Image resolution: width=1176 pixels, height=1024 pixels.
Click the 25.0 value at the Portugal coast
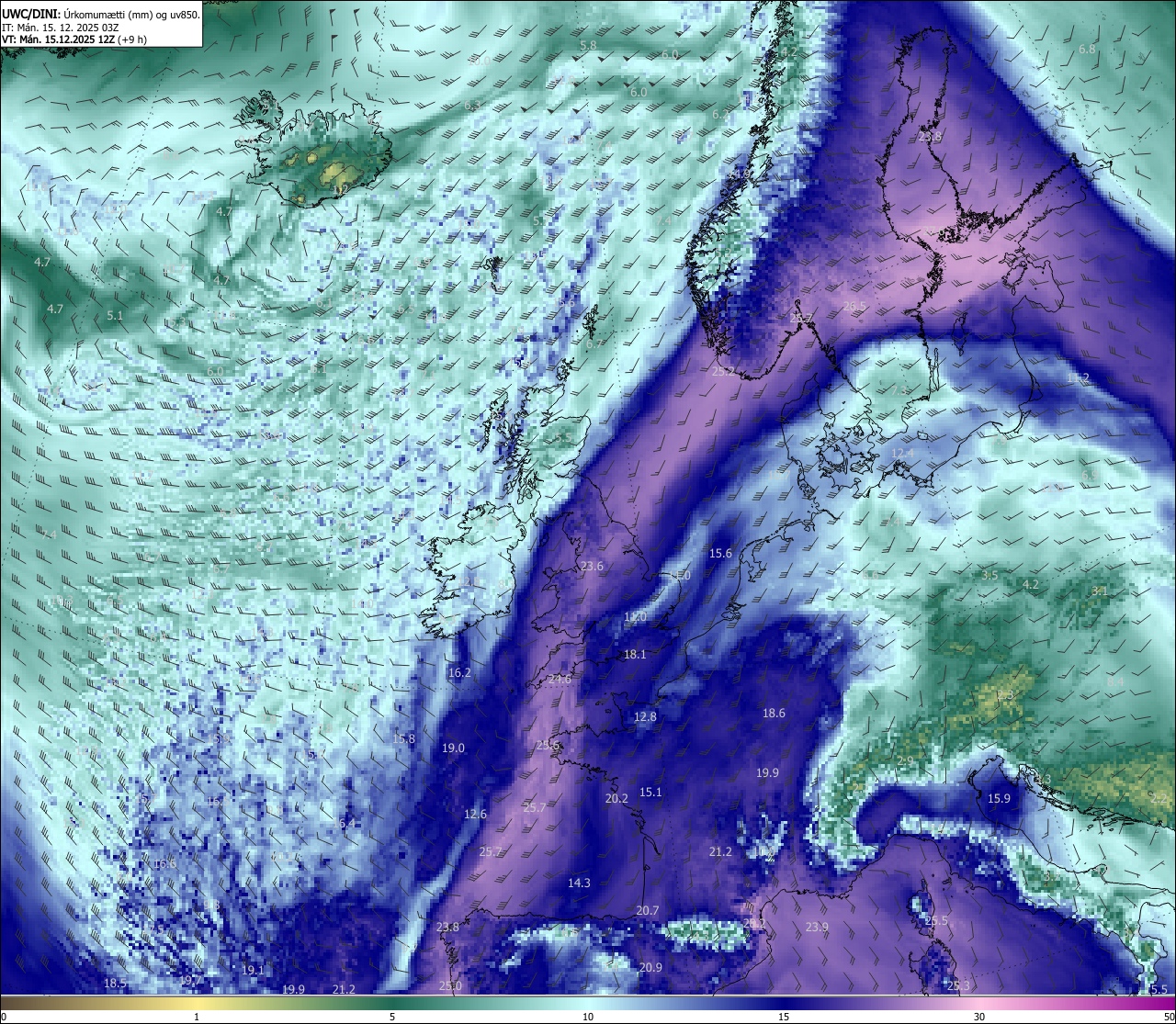point(450,985)
